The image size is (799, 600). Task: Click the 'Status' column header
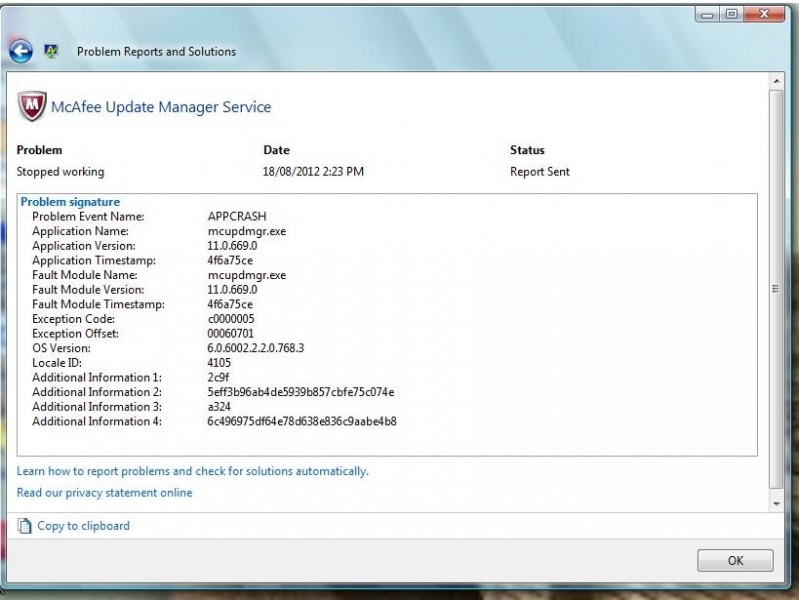click(x=527, y=150)
